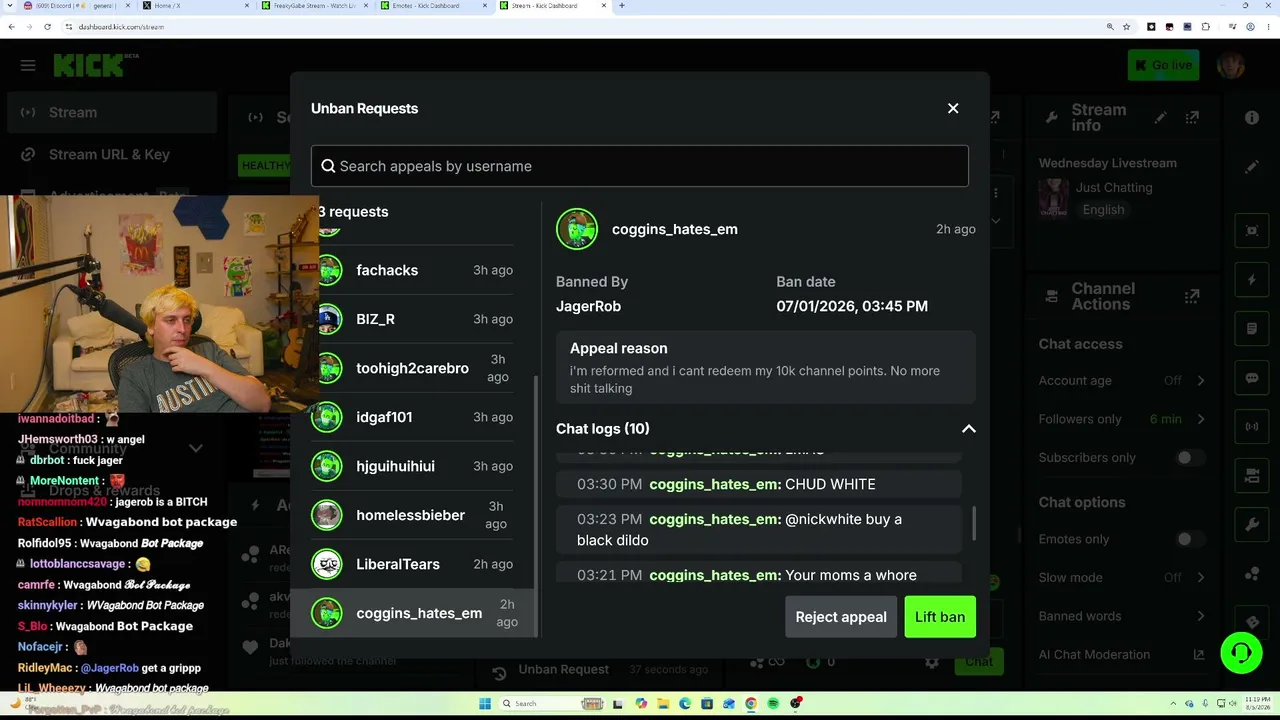This screenshot has height=720, width=1280.
Task: Lift ban for coggins_hates_em
Action: coord(940,617)
